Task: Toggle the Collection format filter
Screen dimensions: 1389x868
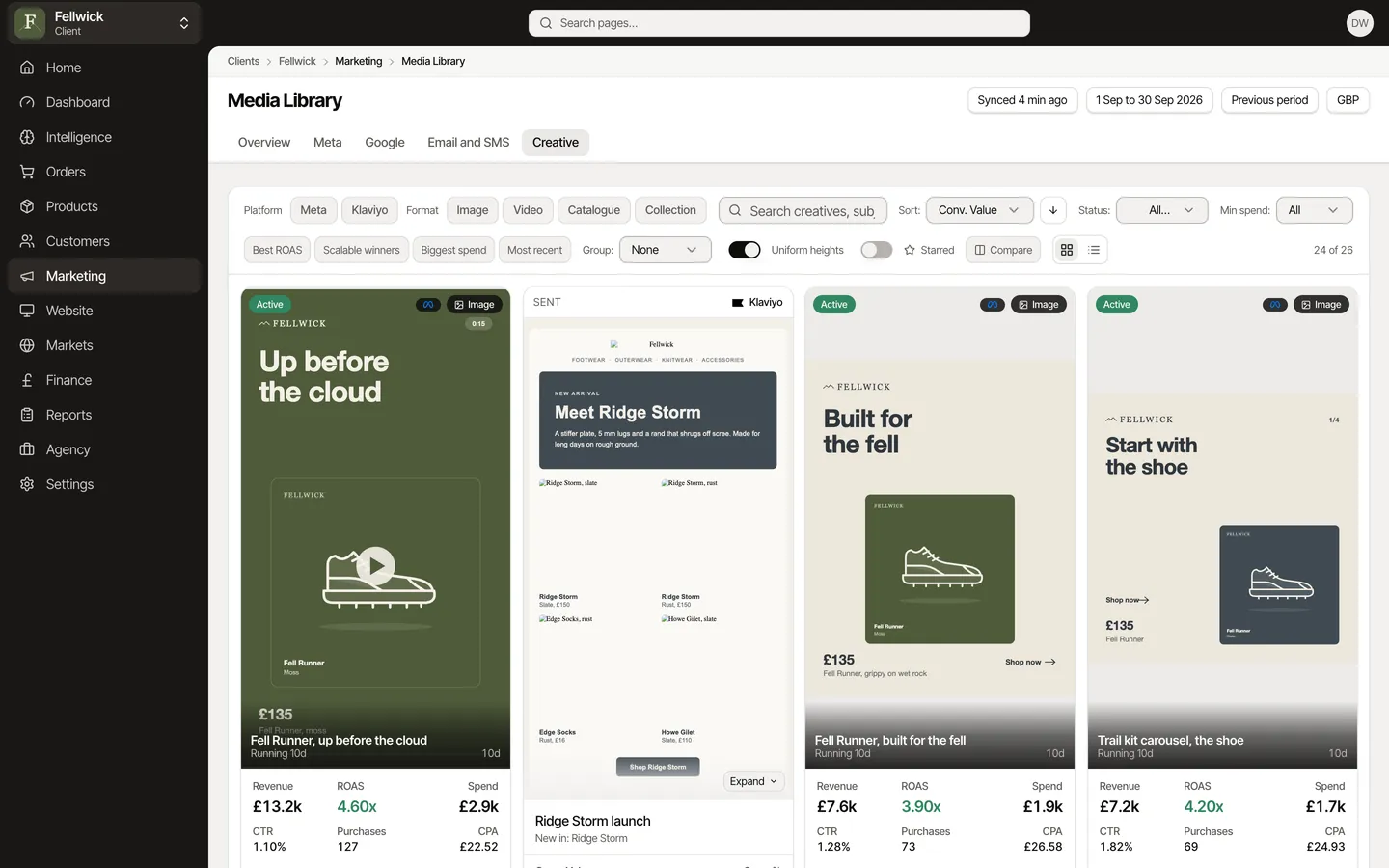Action: (670, 210)
